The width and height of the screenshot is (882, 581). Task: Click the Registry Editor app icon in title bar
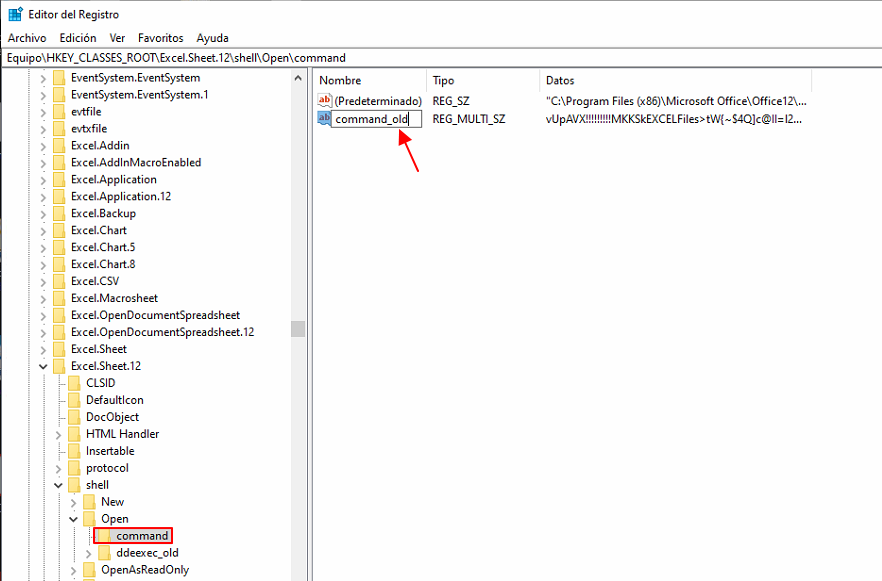click(x=15, y=14)
